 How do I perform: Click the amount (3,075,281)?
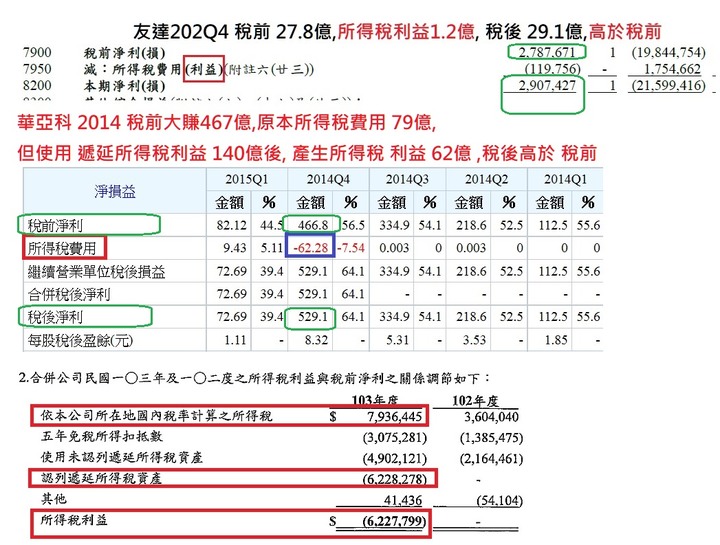pyautogui.click(x=395, y=438)
